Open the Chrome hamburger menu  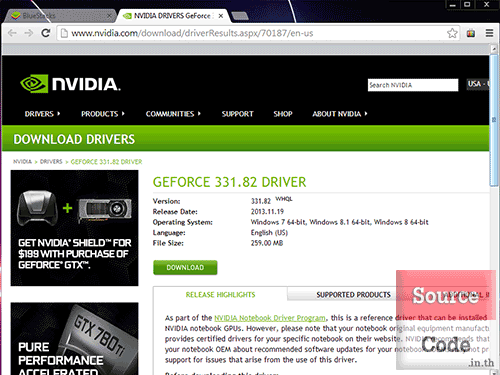(489, 33)
